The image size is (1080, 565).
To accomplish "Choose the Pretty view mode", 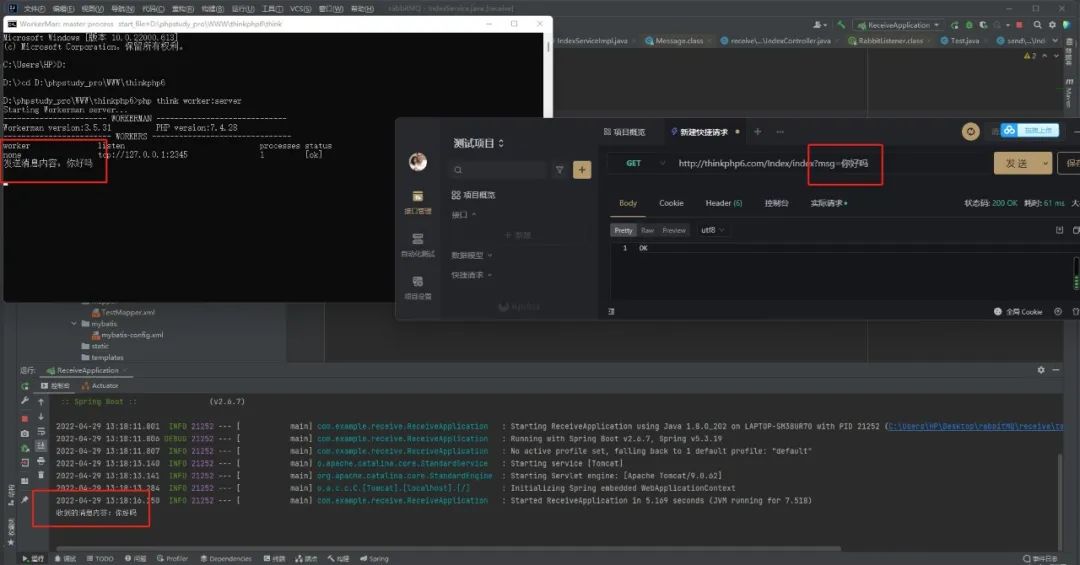I will tap(623, 230).
